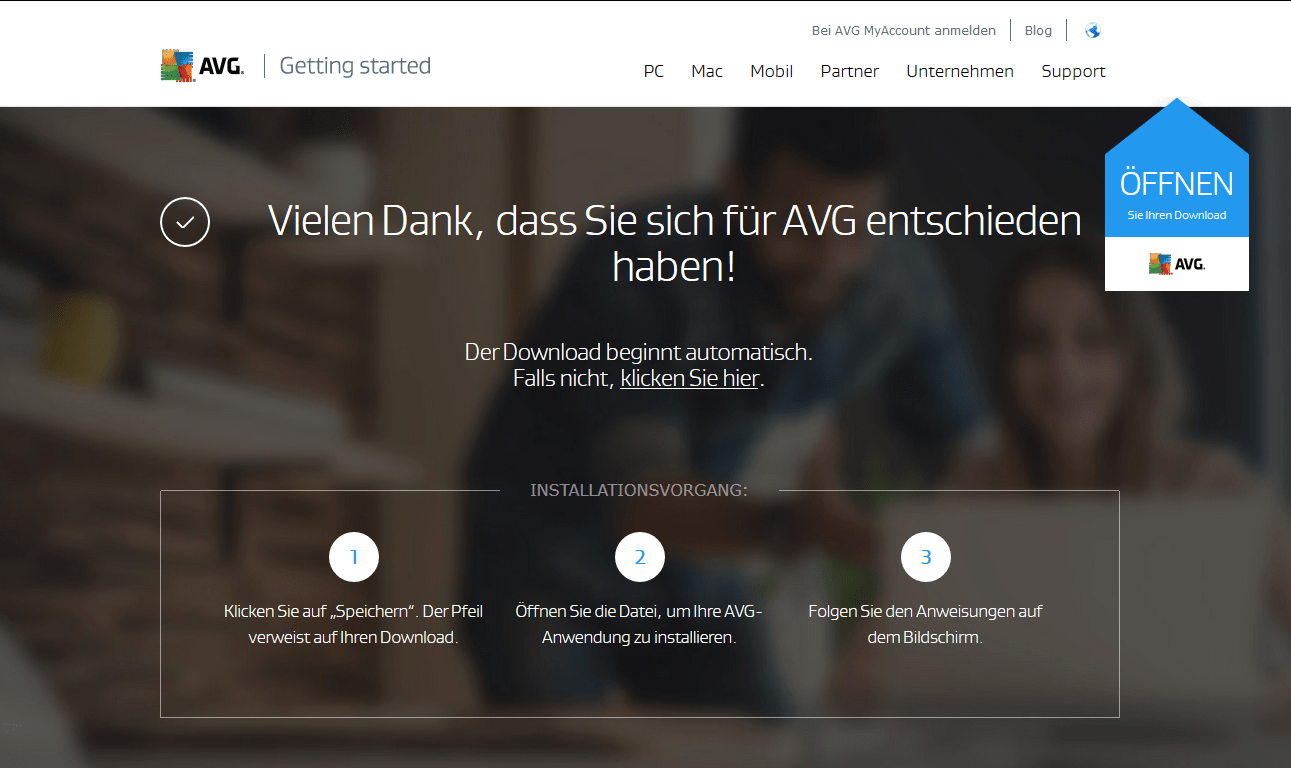Click the 'Getting started' header text
1291x768 pixels.
click(355, 66)
